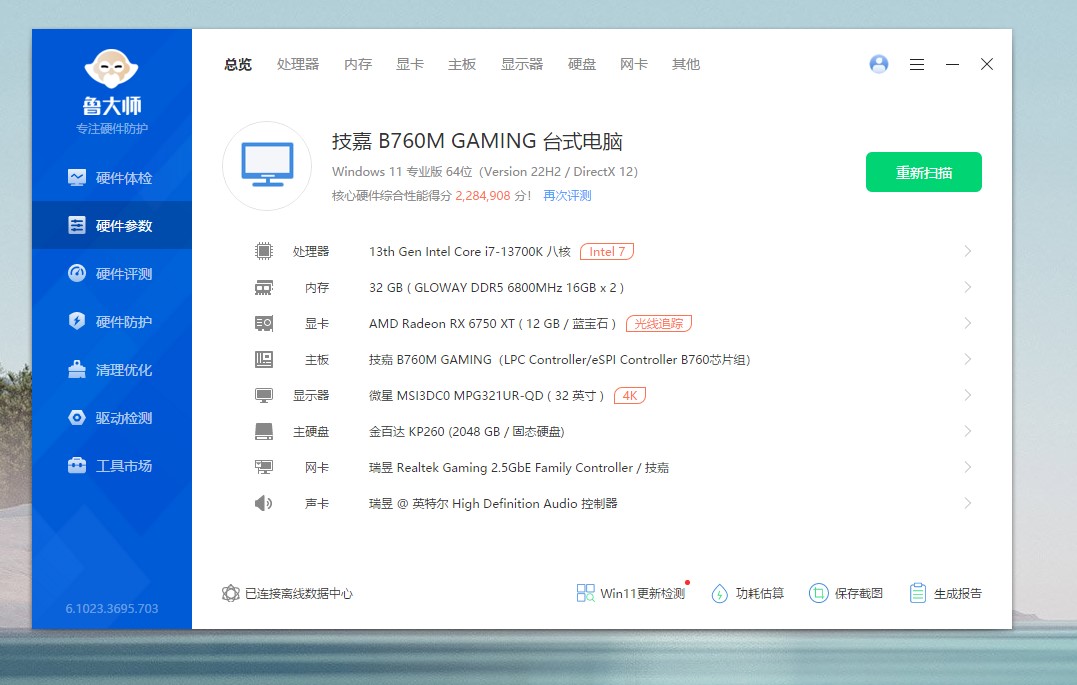Open 硬件体检 icon in sidebar
The width and height of the screenshot is (1077, 685).
[77, 177]
